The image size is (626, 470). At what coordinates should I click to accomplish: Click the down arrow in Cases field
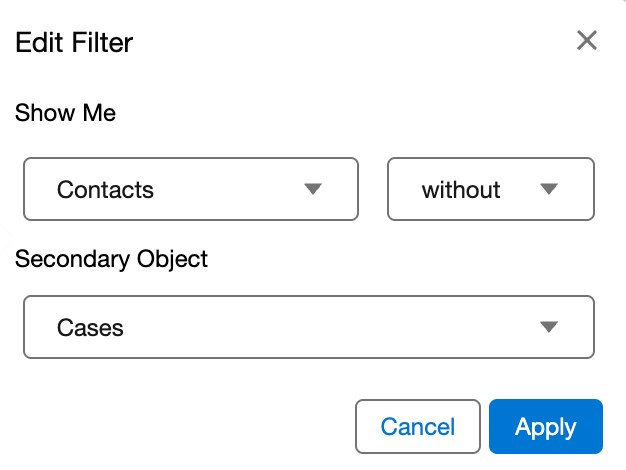pos(547,327)
